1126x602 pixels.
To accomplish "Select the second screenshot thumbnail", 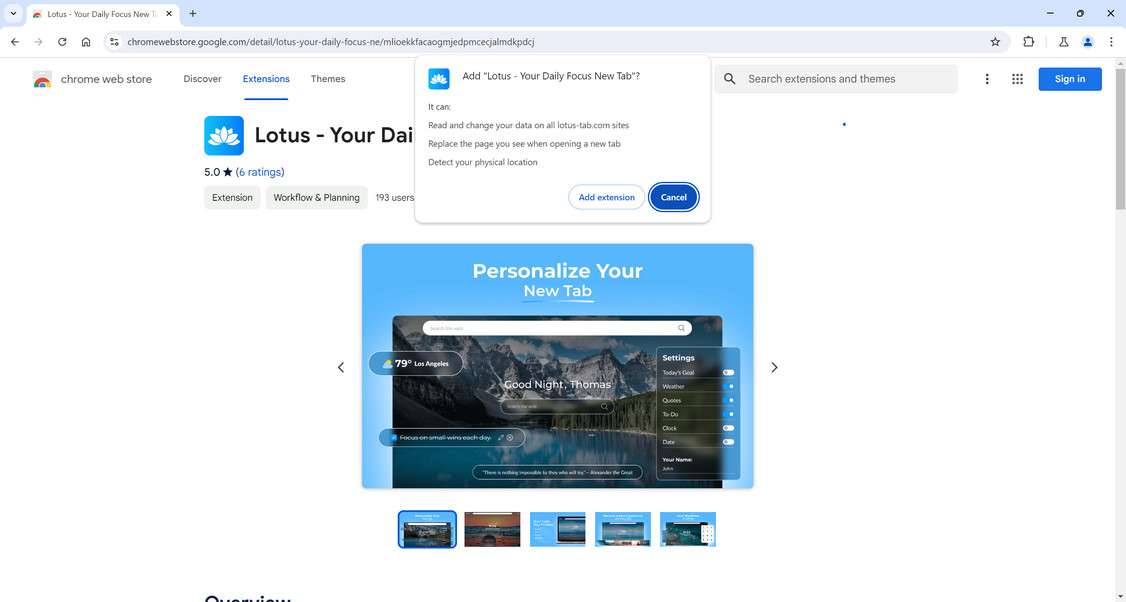I will point(492,529).
